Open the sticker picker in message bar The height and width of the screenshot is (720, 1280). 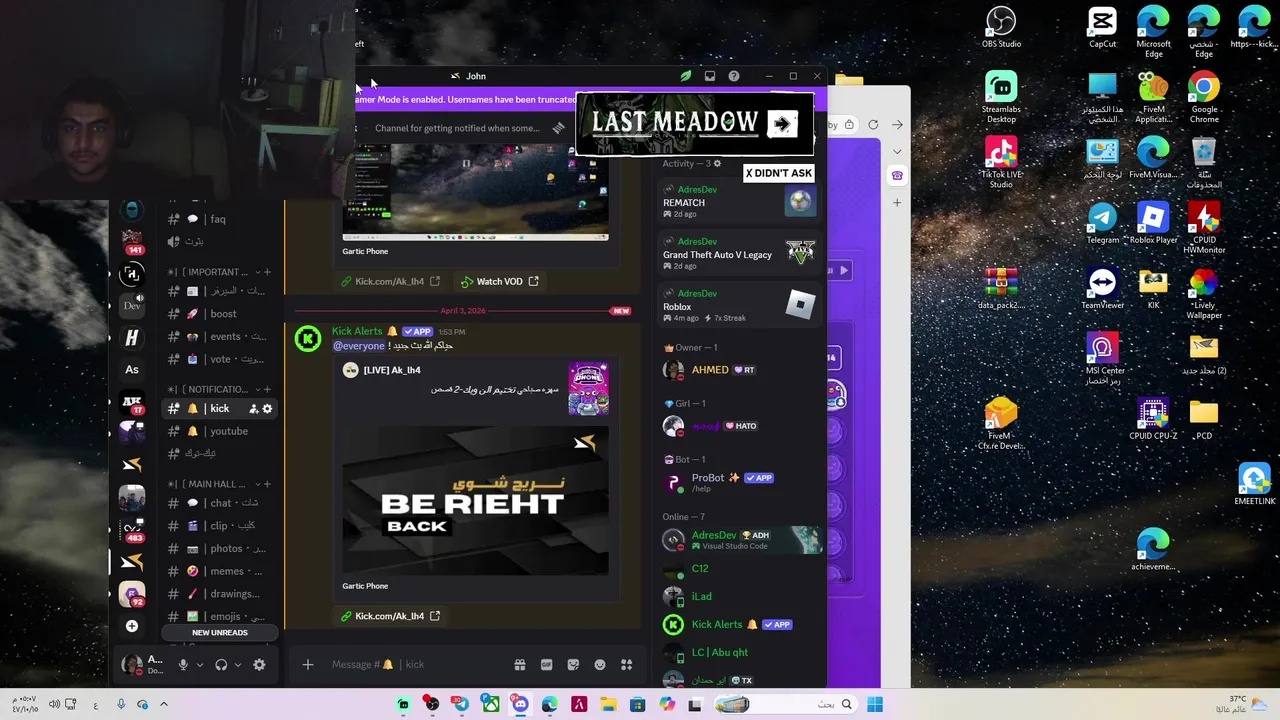(x=573, y=664)
